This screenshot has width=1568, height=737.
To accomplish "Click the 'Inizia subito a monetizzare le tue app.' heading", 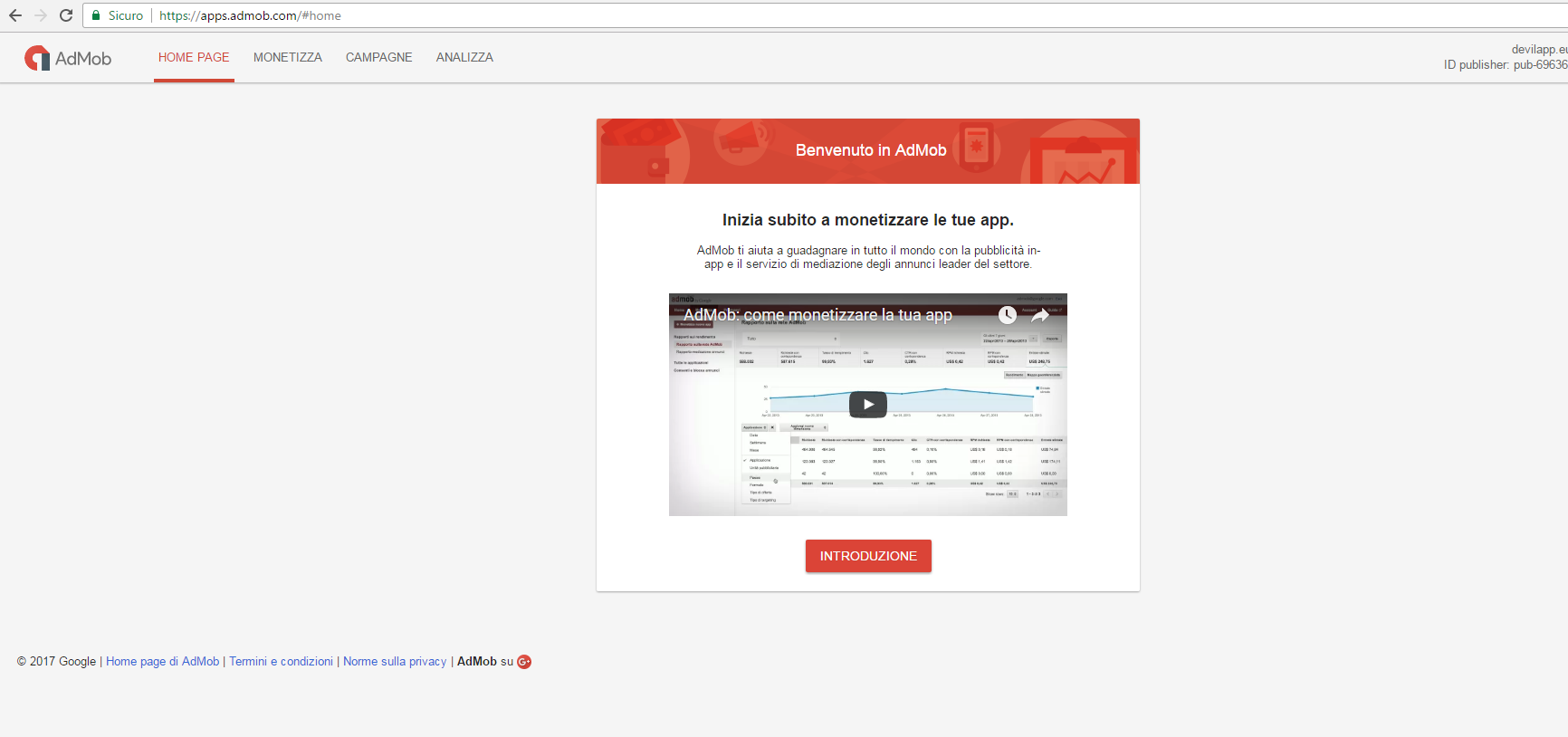I will [868, 220].
